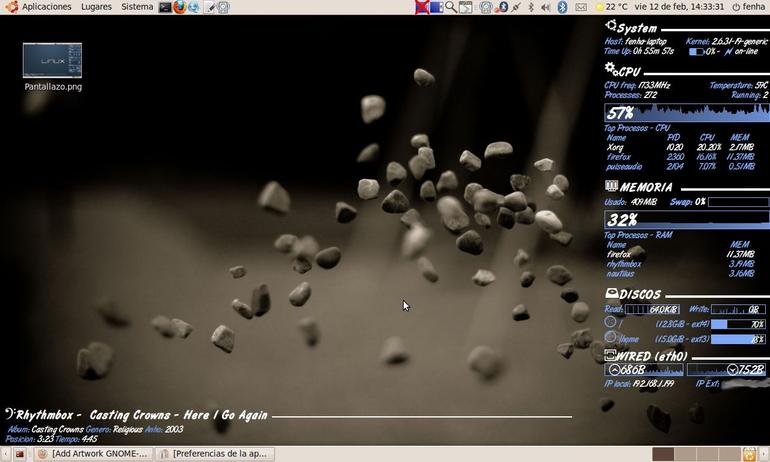770x462 pixels.
Task: Select the Pantallazo.png desktop file
Action: 53,67
